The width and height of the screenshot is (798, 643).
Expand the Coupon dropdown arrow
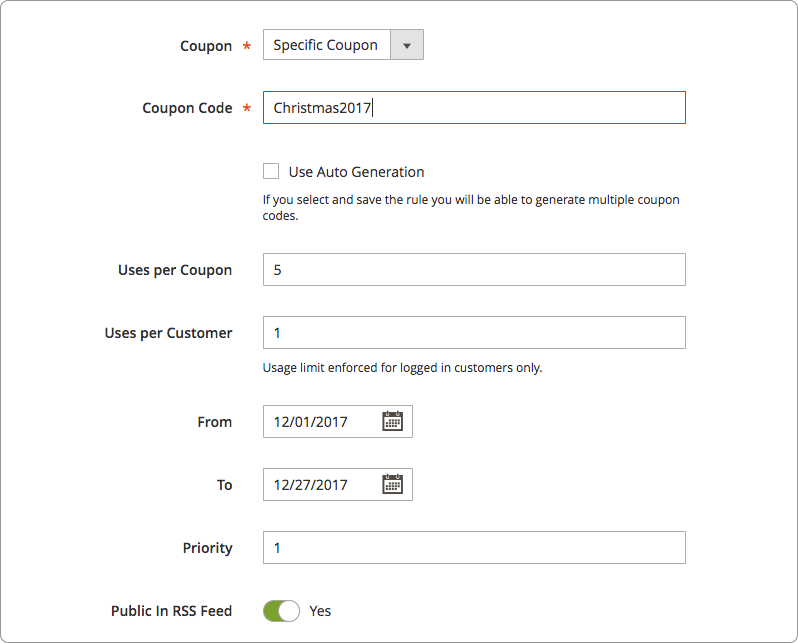[407, 45]
